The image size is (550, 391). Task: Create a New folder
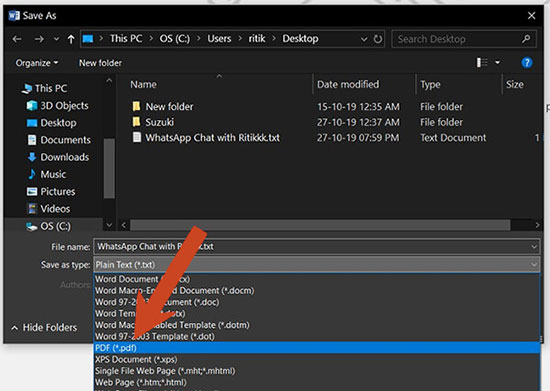pyautogui.click(x=100, y=63)
